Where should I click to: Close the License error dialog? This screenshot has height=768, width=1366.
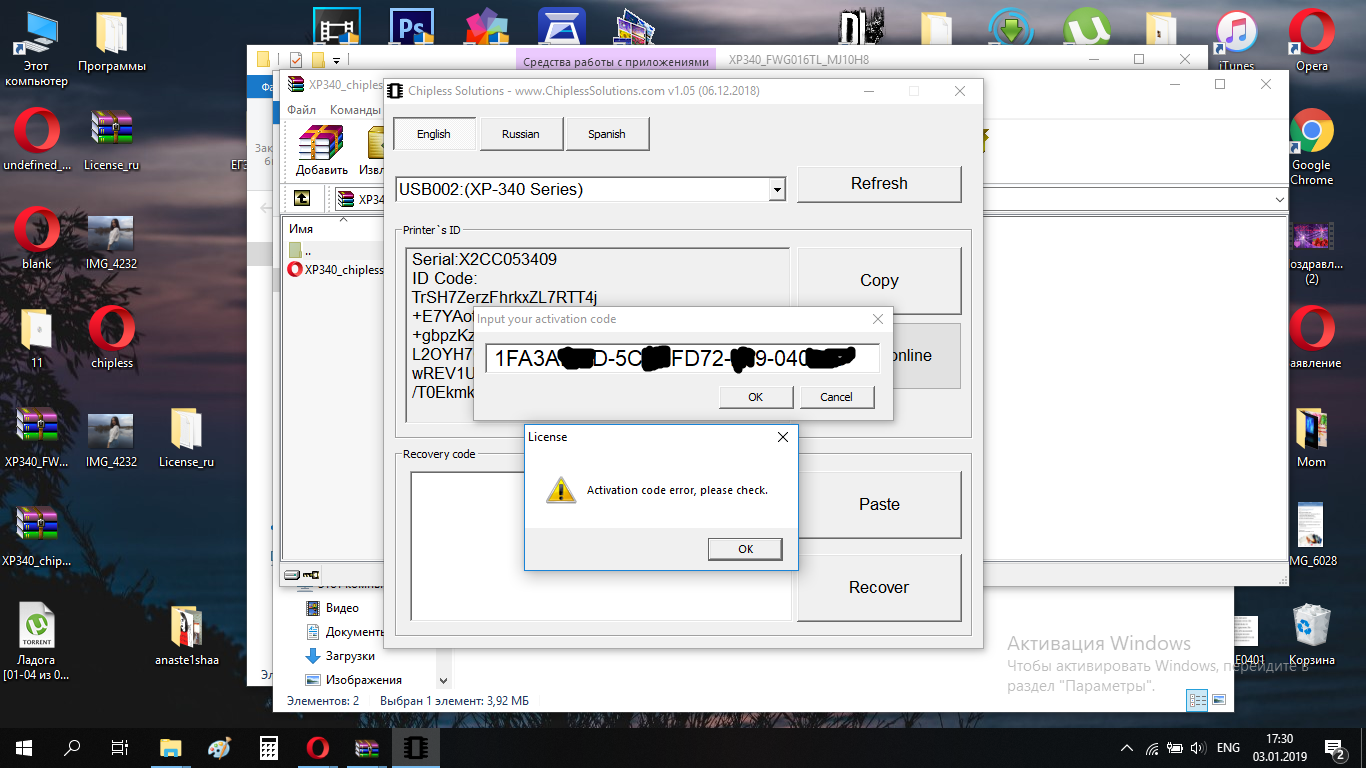(783, 437)
